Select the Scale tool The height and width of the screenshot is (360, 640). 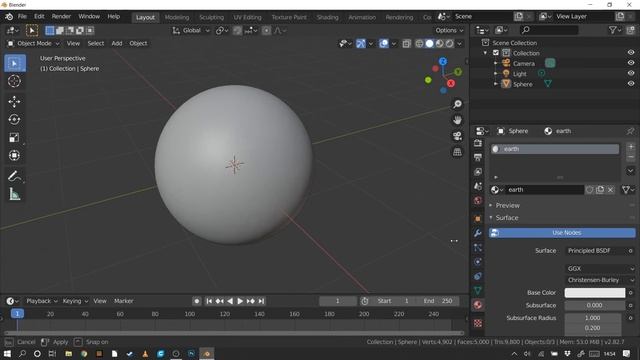[x=14, y=138]
